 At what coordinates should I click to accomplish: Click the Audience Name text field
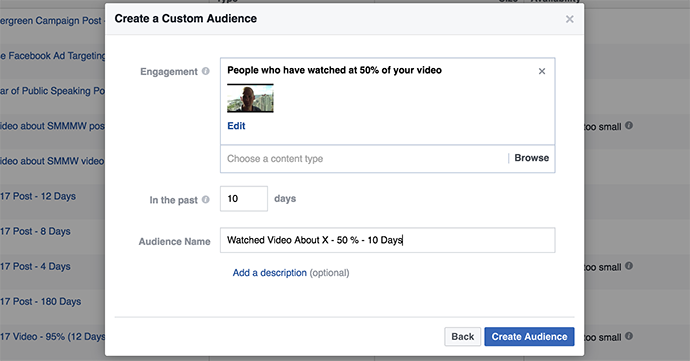[x=388, y=240]
